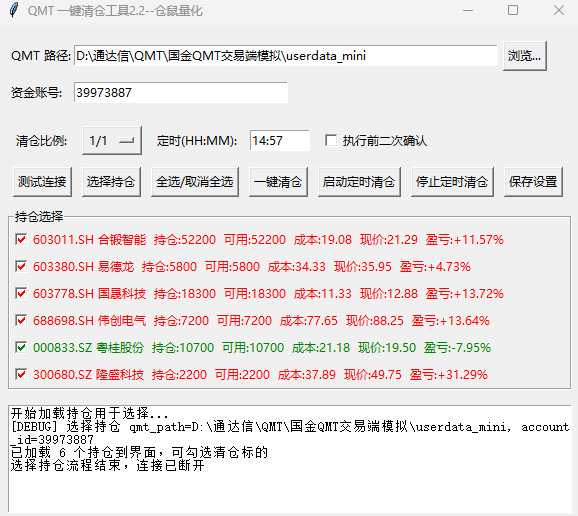Open the 清仓比例 1/1 dropdown

(x=112, y=141)
